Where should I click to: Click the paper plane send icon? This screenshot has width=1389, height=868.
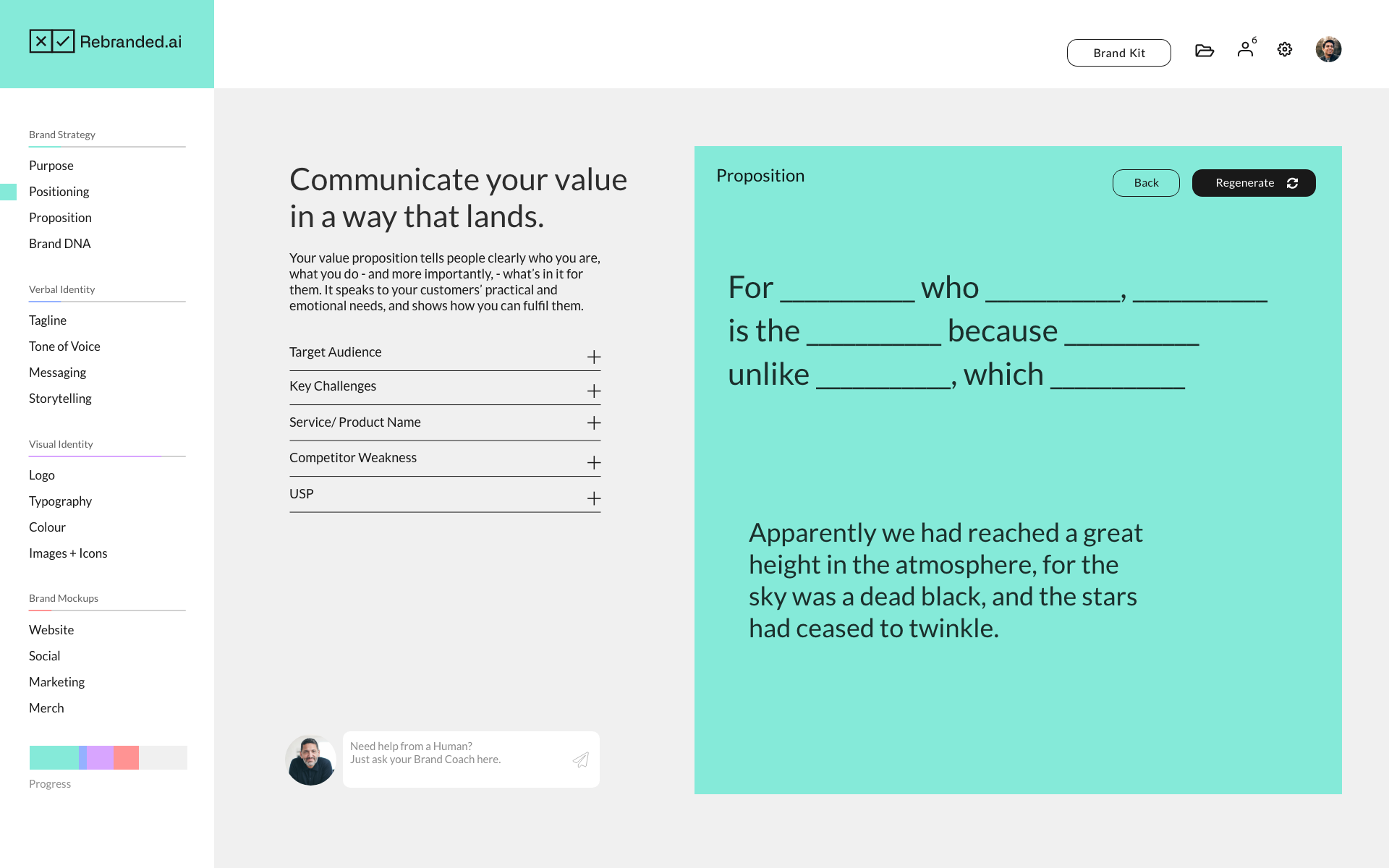(581, 759)
